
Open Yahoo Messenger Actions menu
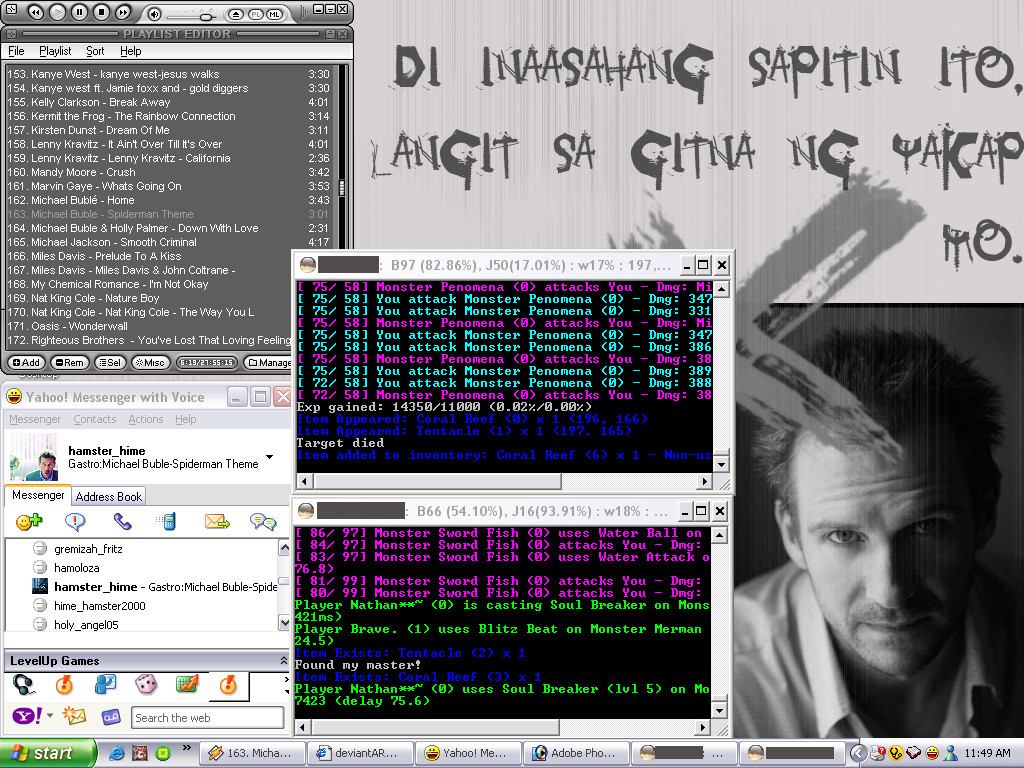point(146,419)
